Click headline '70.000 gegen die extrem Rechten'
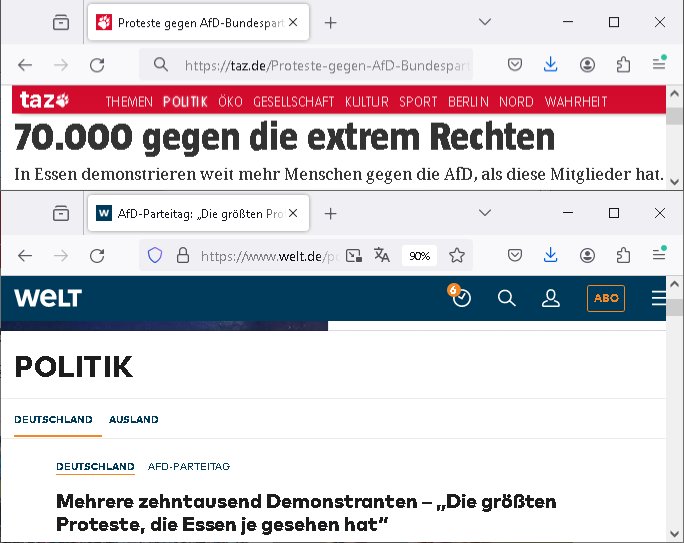This screenshot has height=543, width=684. pyautogui.click(x=284, y=137)
